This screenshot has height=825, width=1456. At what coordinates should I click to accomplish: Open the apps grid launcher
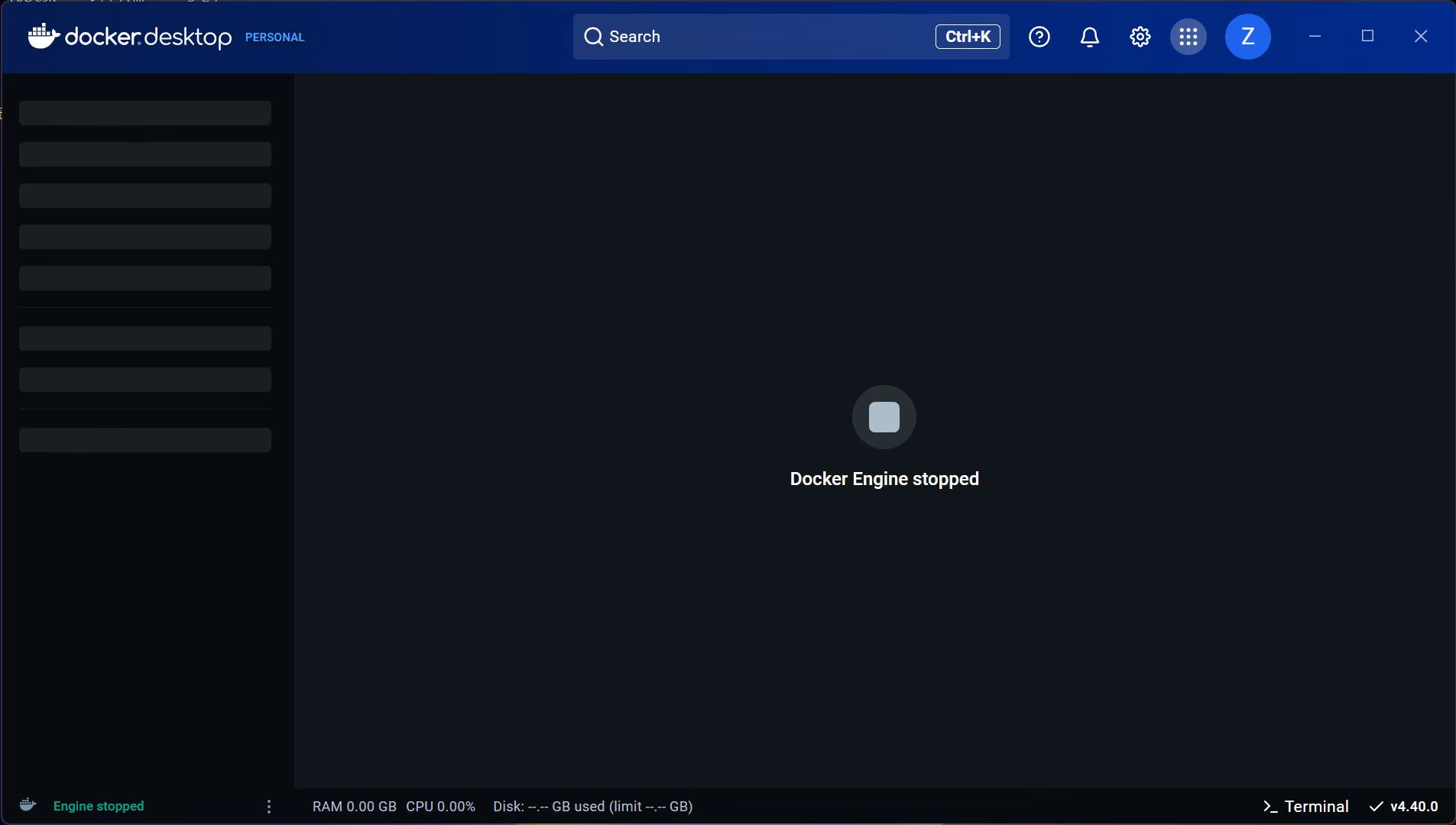pos(1188,37)
